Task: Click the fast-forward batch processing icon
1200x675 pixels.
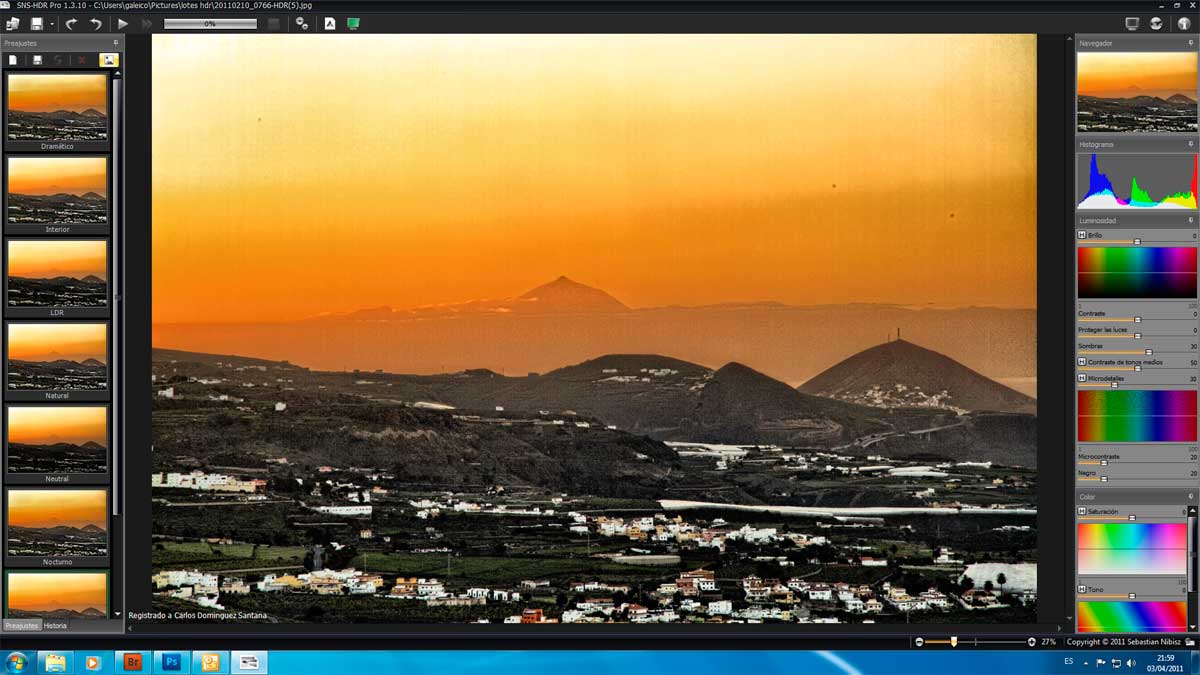Action: click(147, 23)
